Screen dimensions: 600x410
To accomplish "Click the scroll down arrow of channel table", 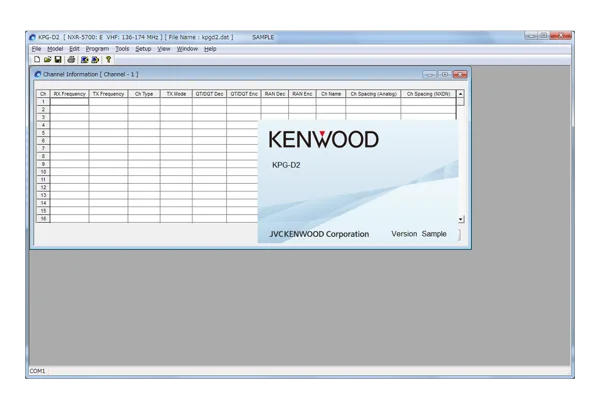I will click(x=461, y=219).
